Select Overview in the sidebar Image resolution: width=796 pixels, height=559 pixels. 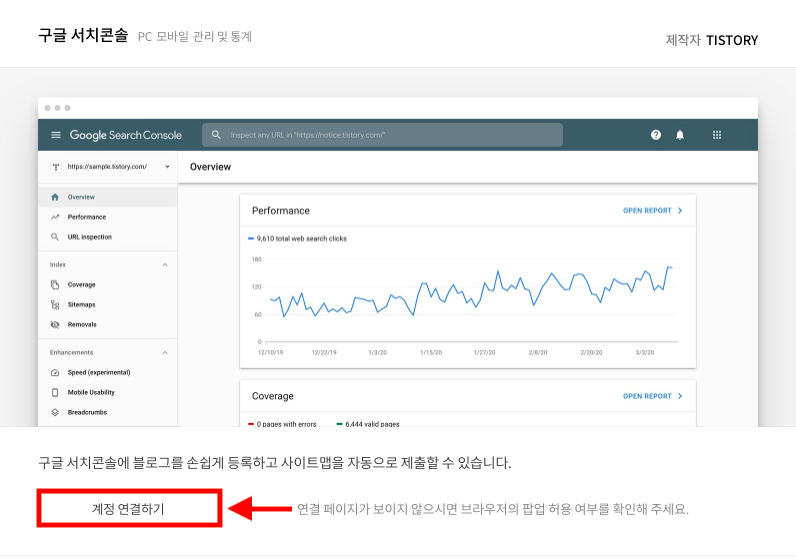click(x=108, y=197)
